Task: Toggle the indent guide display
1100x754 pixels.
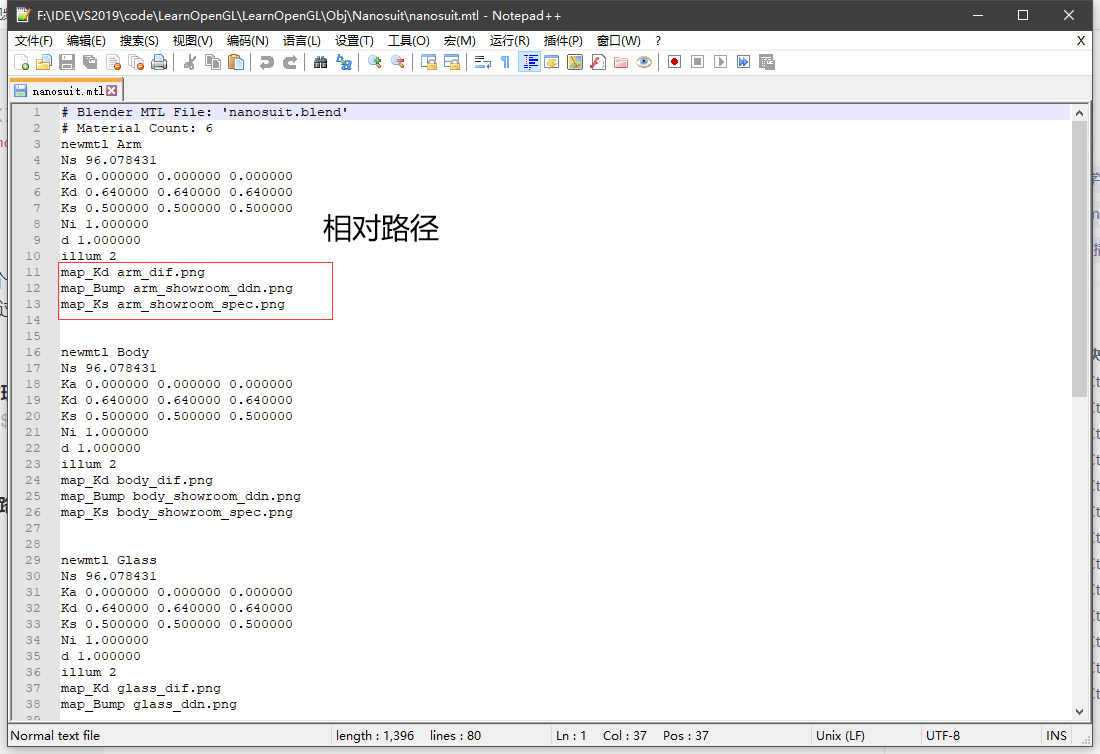Action: click(530, 61)
